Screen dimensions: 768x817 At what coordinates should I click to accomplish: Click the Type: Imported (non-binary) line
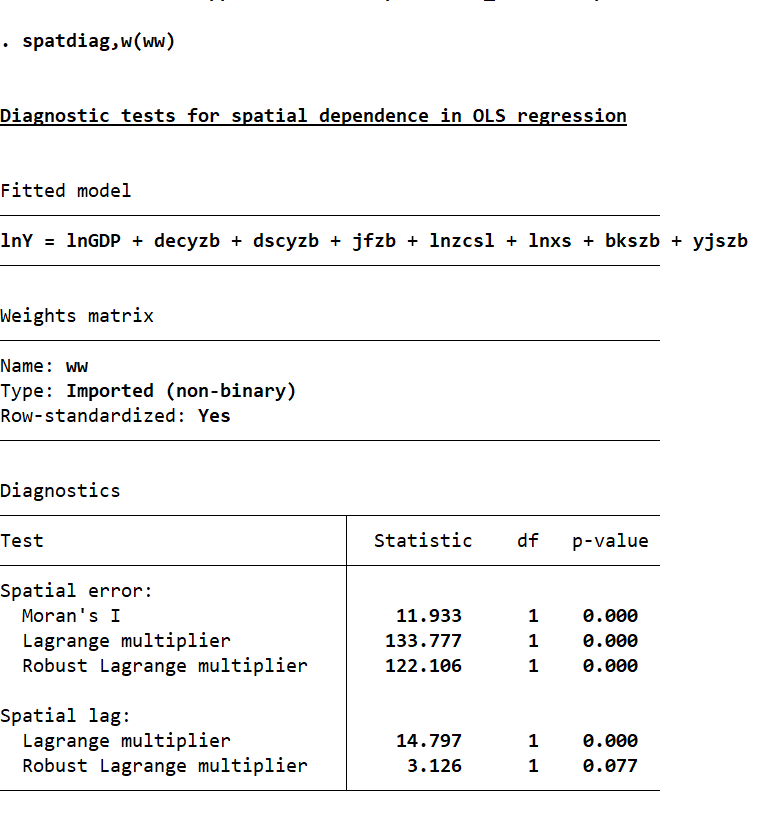(148, 390)
